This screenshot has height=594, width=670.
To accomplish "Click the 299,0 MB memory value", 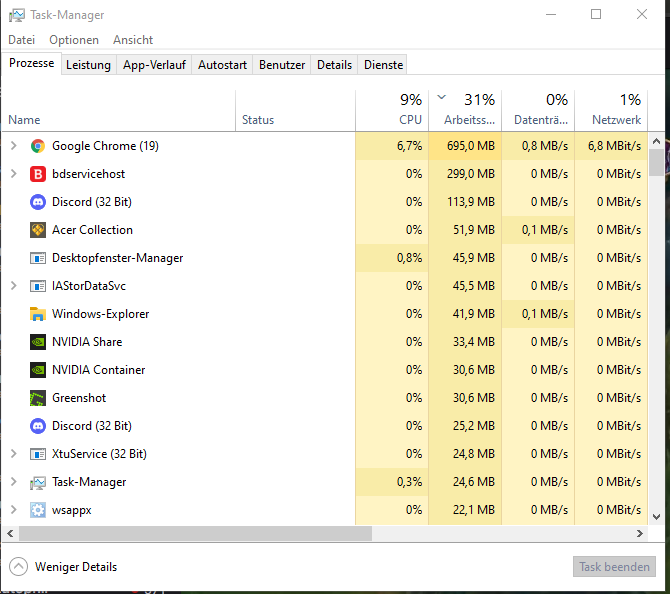I will [x=470, y=174].
